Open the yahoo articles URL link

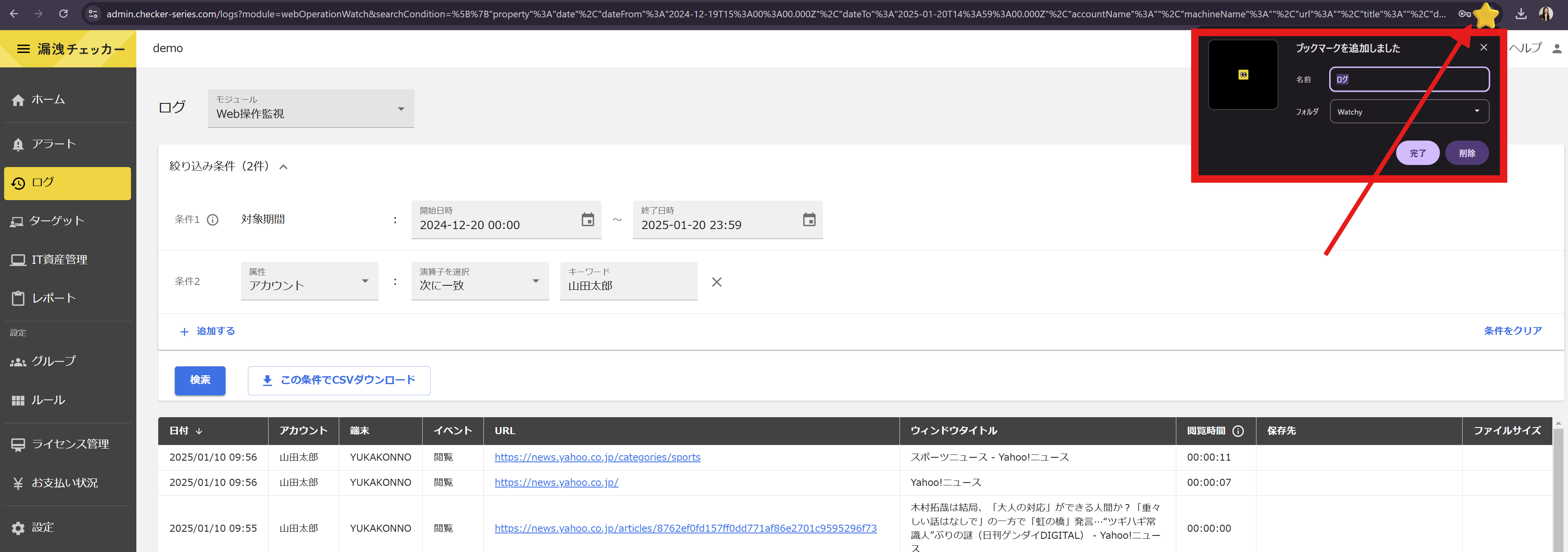click(x=685, y=528)
